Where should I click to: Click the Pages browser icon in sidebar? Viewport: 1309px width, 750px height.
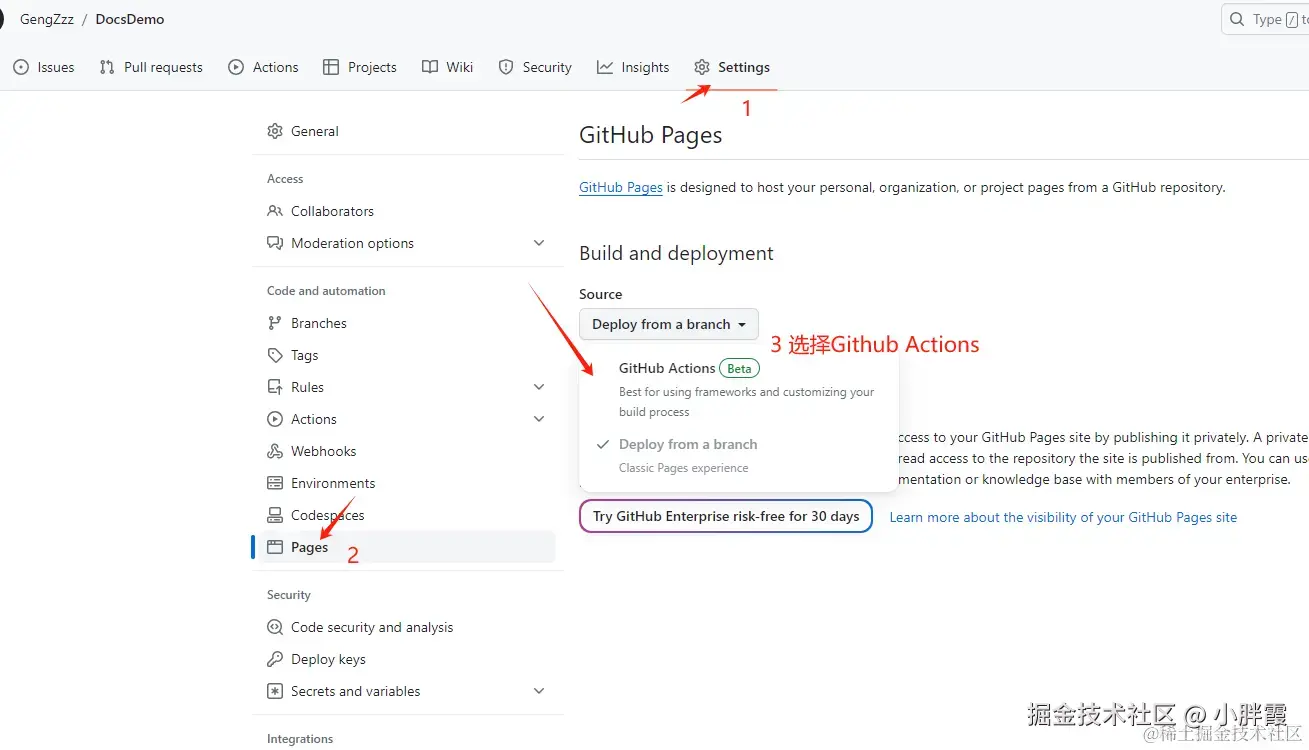(275, 547)
